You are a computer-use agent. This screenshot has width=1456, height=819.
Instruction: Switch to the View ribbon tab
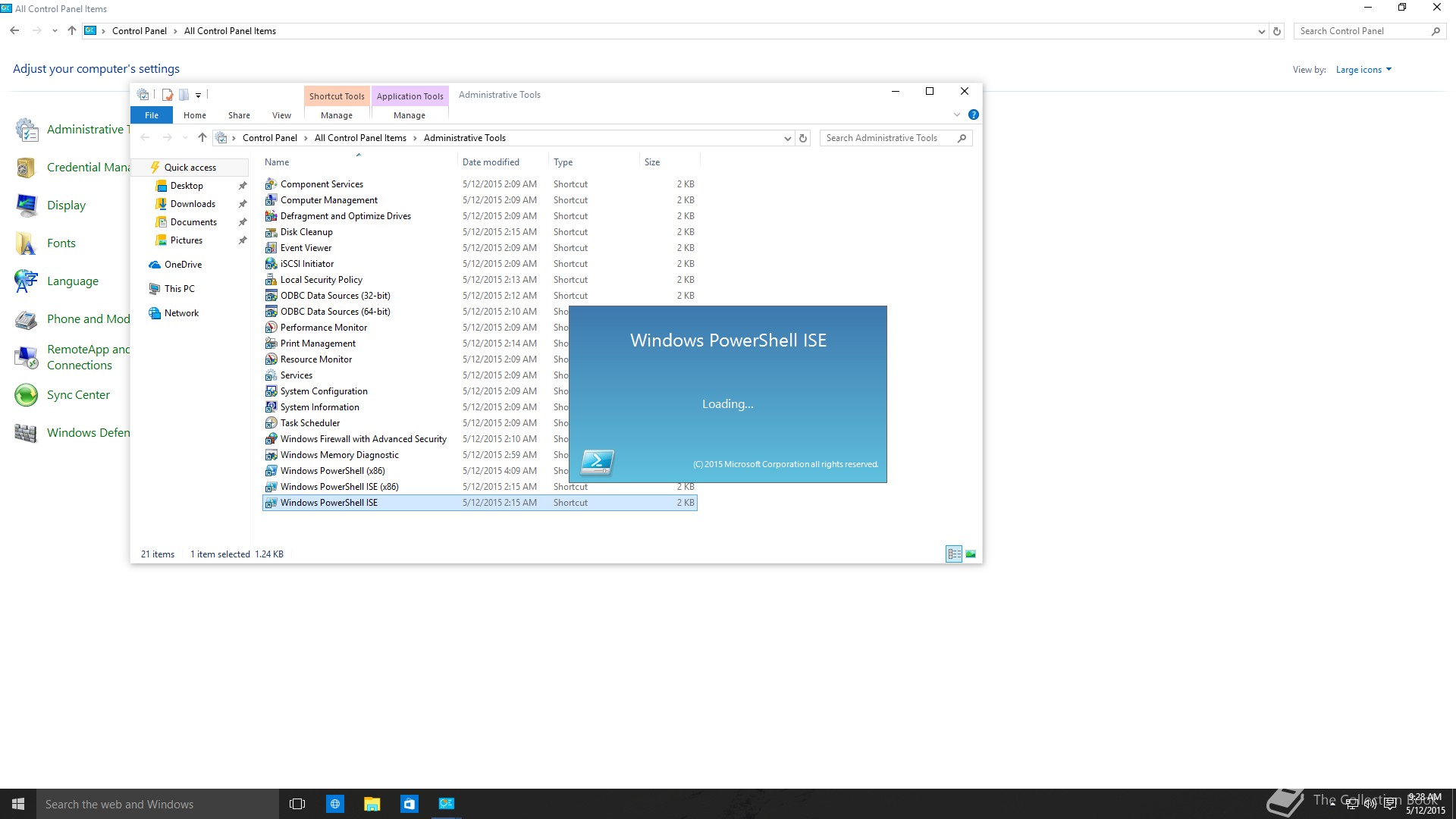pos(281,115)
